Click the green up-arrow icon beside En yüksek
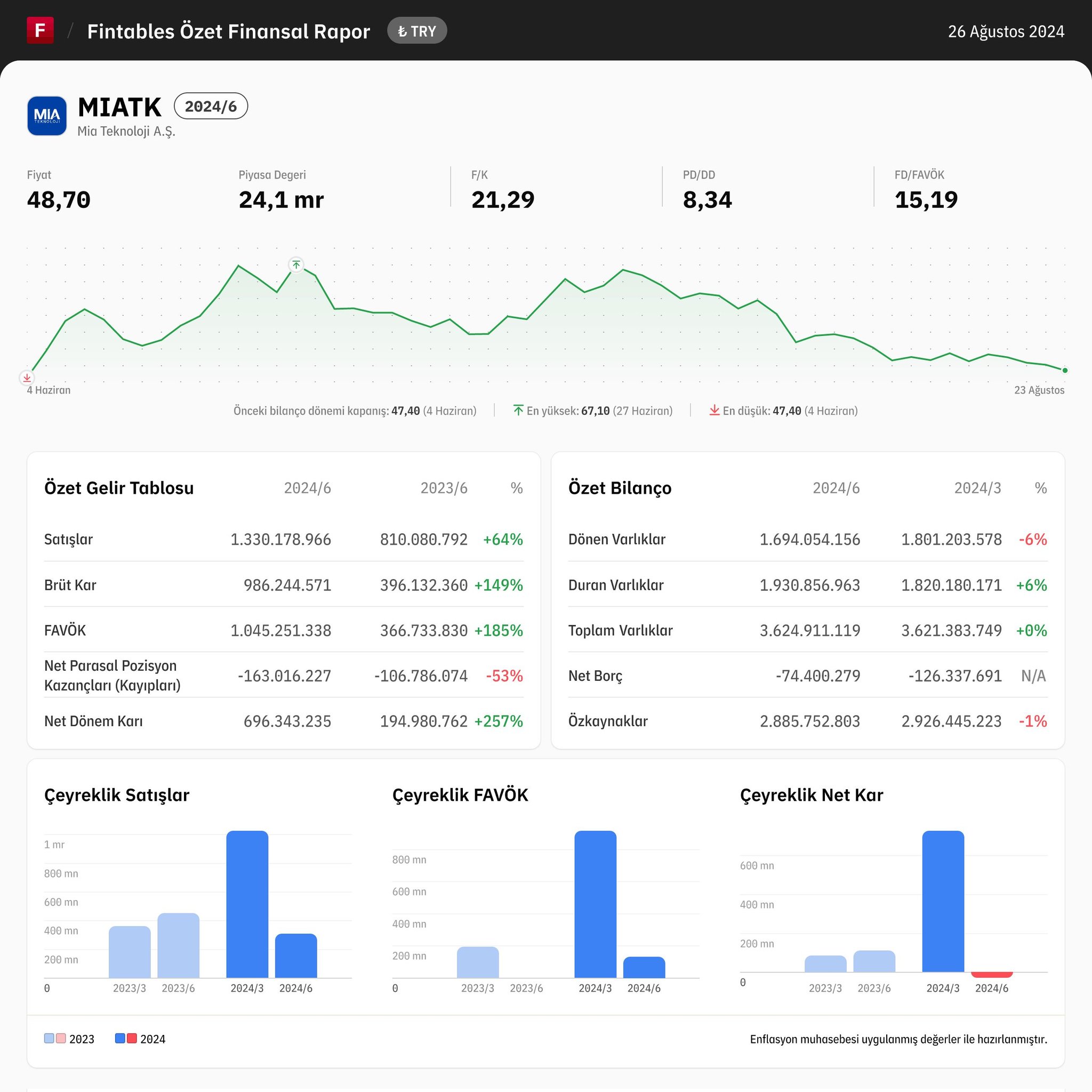 518,411
